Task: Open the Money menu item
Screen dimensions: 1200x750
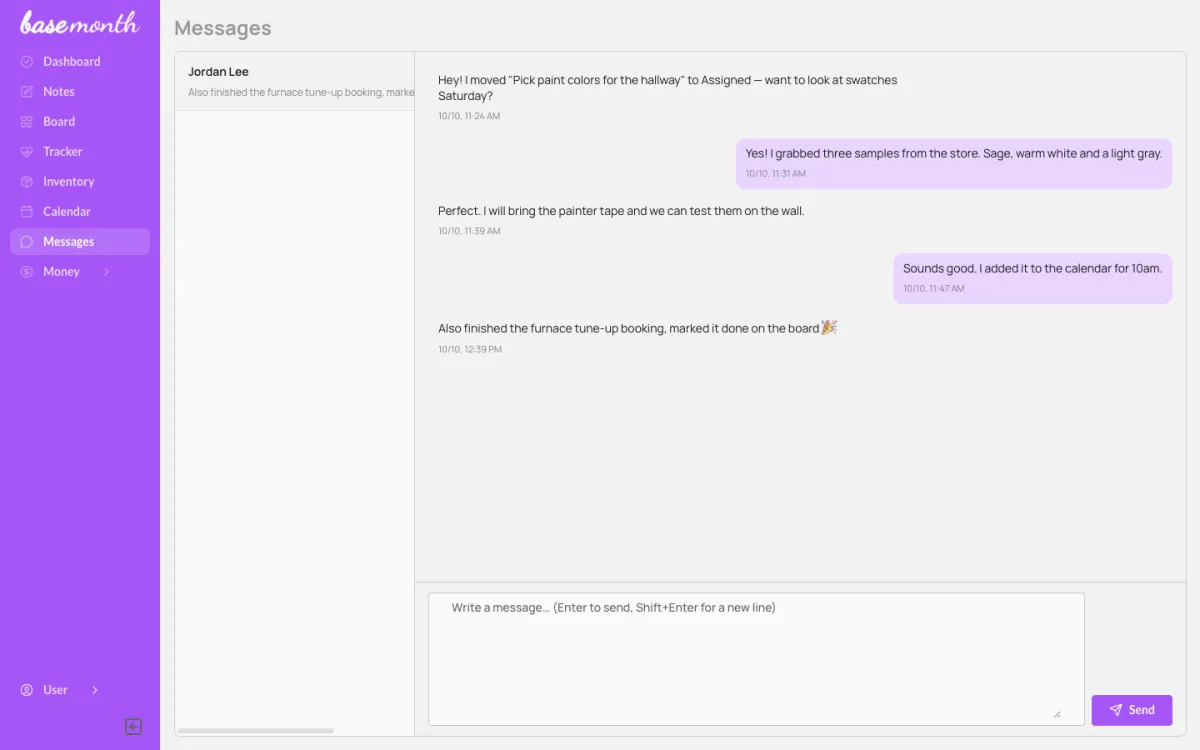Action: click(x=61, y=272)
